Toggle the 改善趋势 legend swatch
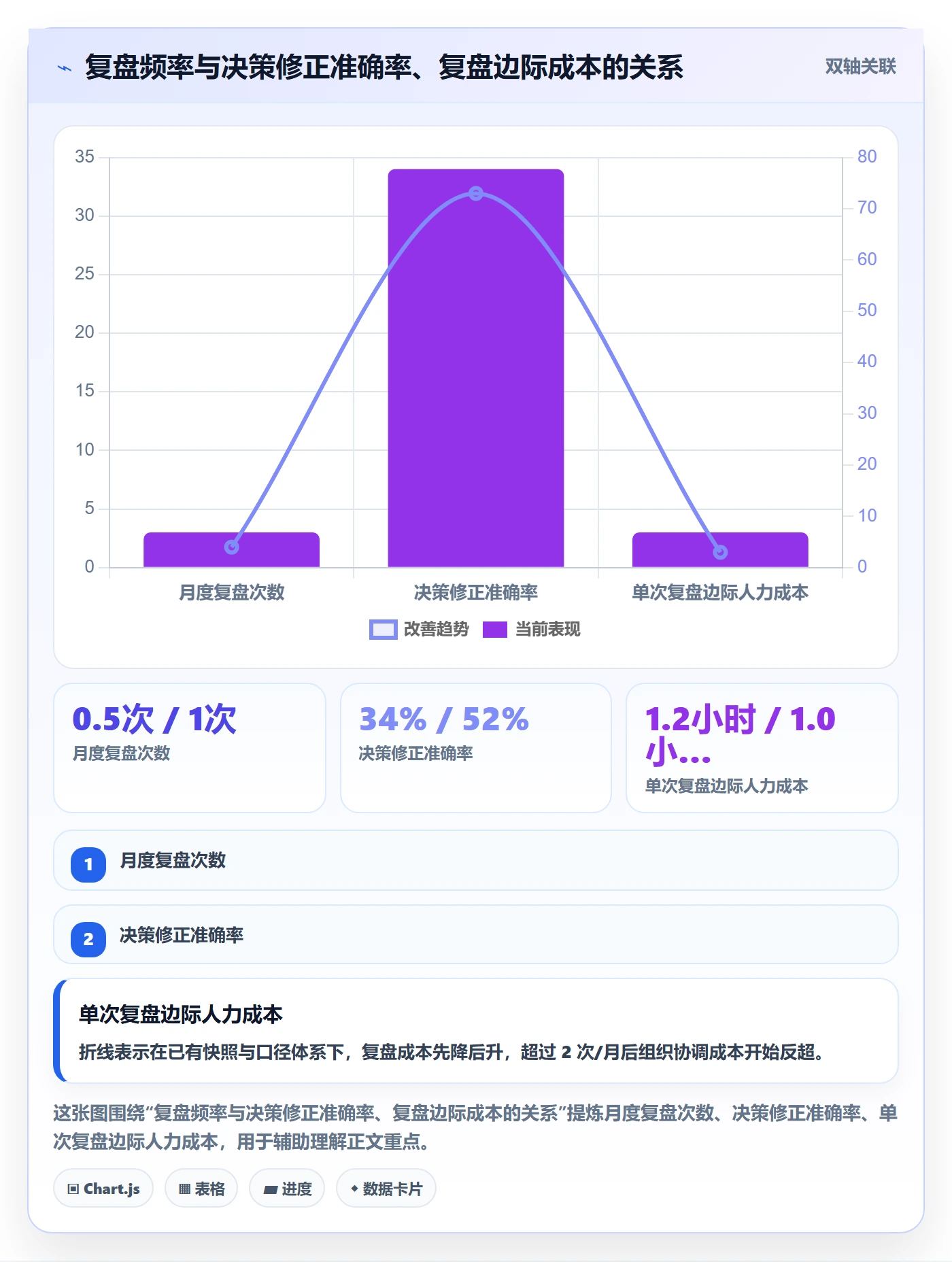952x1262 pixels. pyautogui.click(x=383, y=630)
